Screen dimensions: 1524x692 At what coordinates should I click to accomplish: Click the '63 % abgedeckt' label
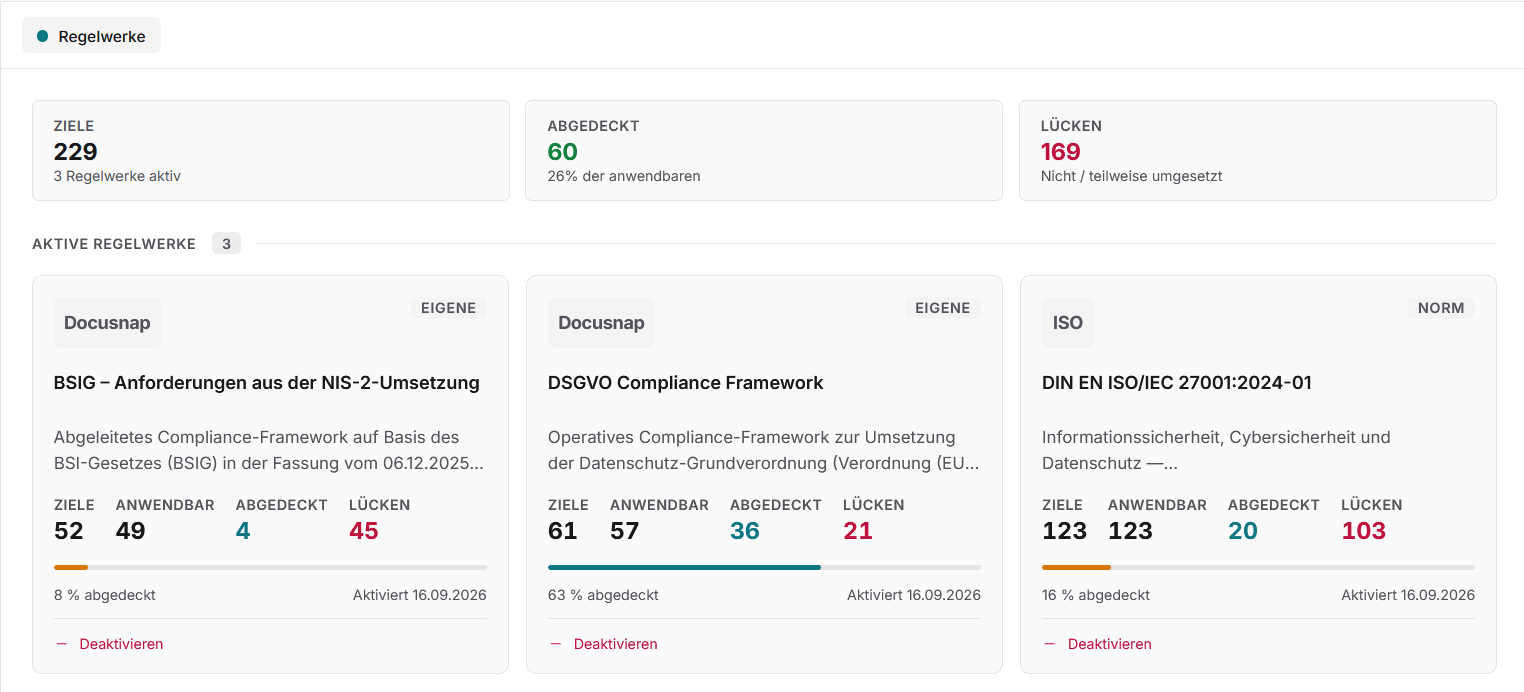coord(603,595)
